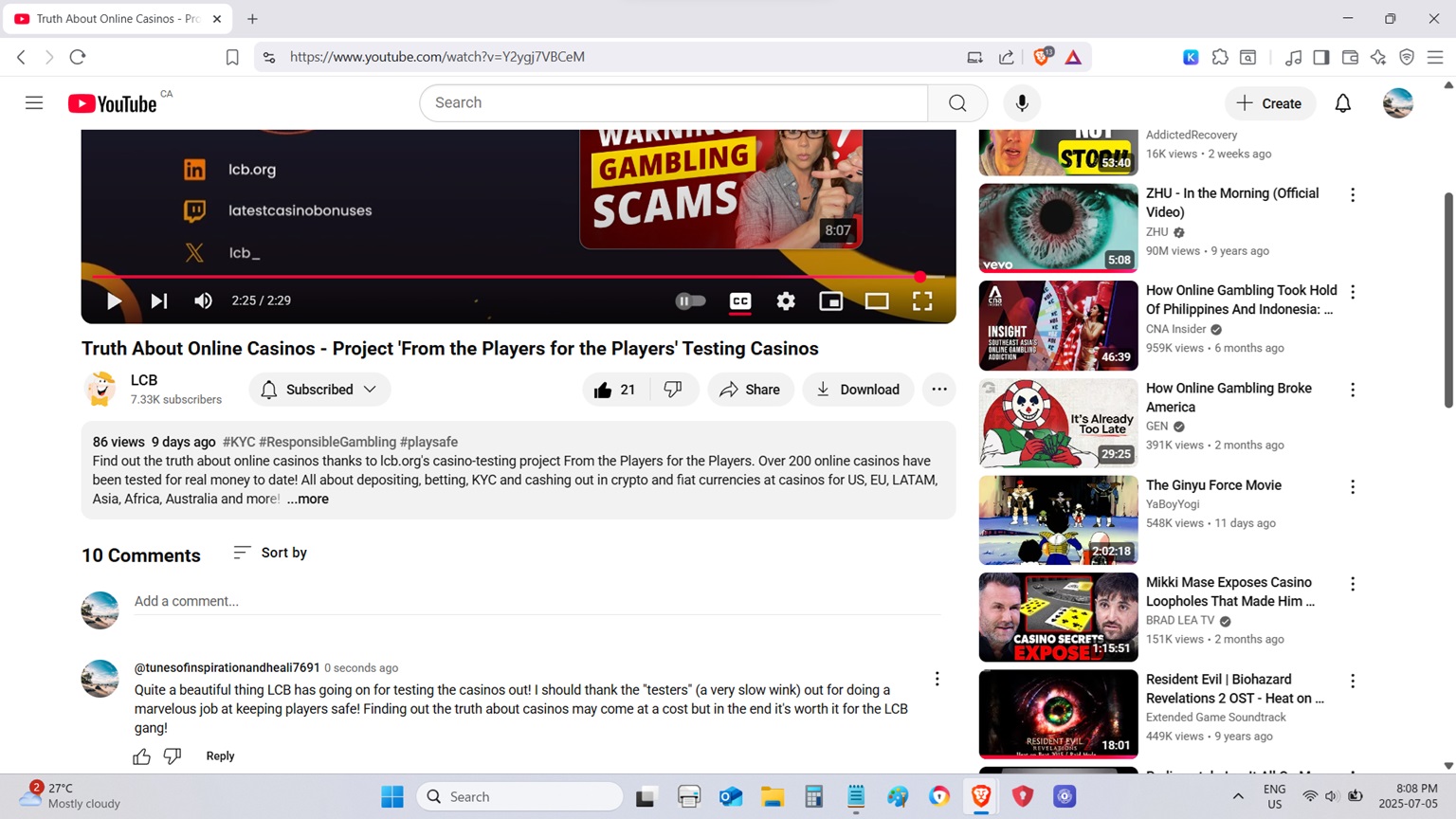Open the ZHU In the Morning thumbnail
1456x819 pixels.
tap(1058, 228)
